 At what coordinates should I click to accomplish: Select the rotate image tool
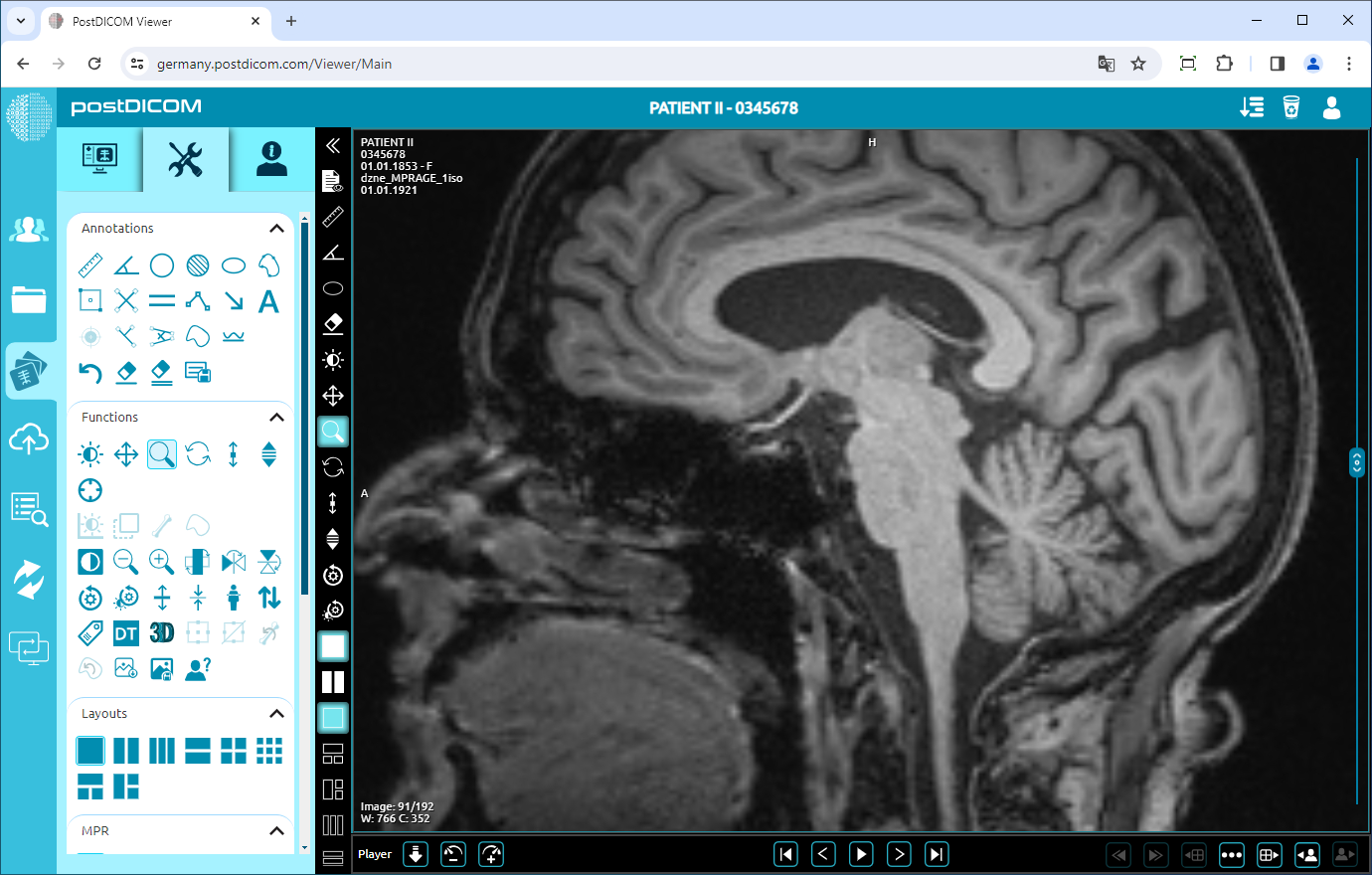(x=197, y=453)
